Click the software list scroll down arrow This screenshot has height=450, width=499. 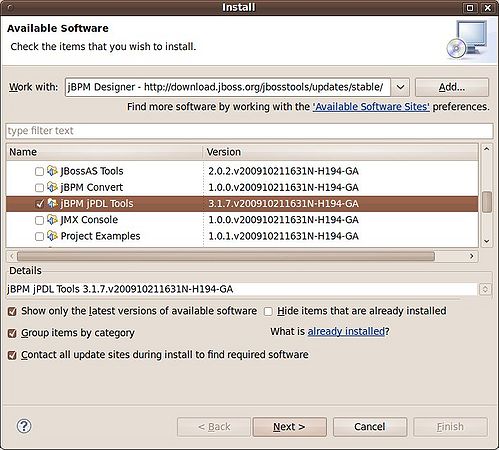(x=487, y=241)
